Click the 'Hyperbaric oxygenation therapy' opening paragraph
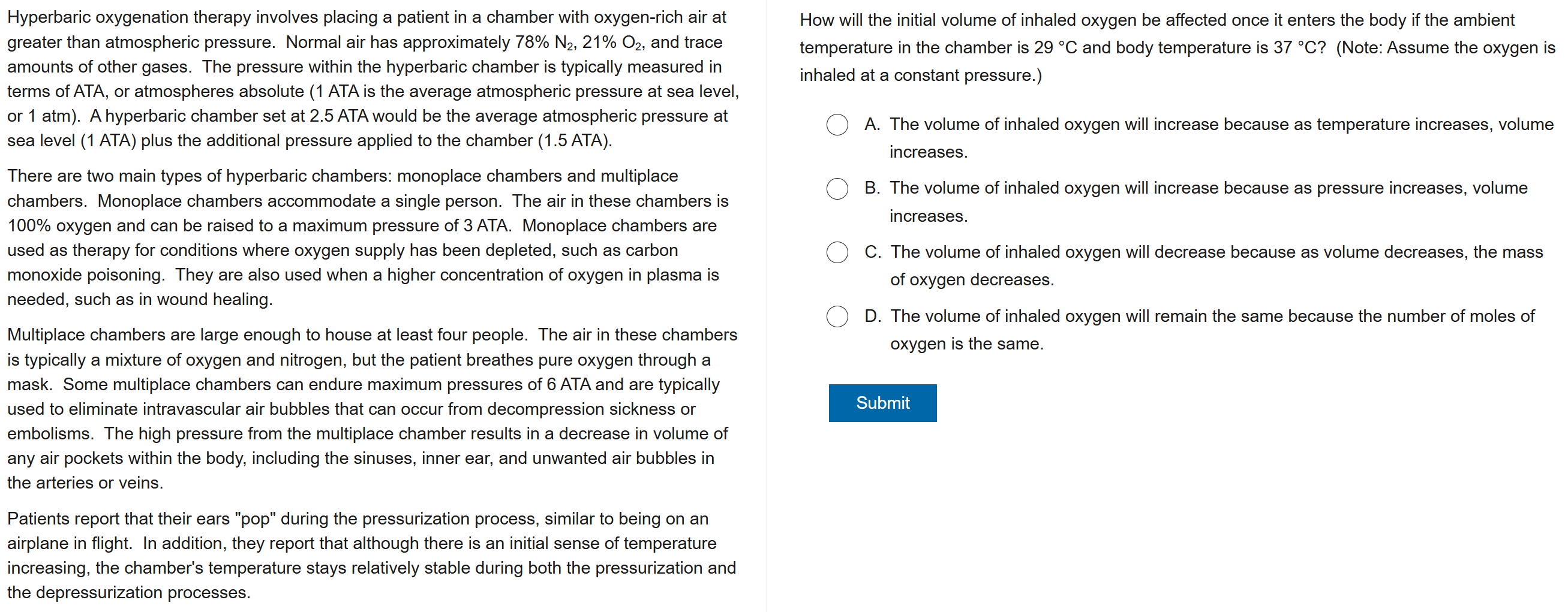The image size is (1568, 612). pyautogui.click(x=373, y=79)
